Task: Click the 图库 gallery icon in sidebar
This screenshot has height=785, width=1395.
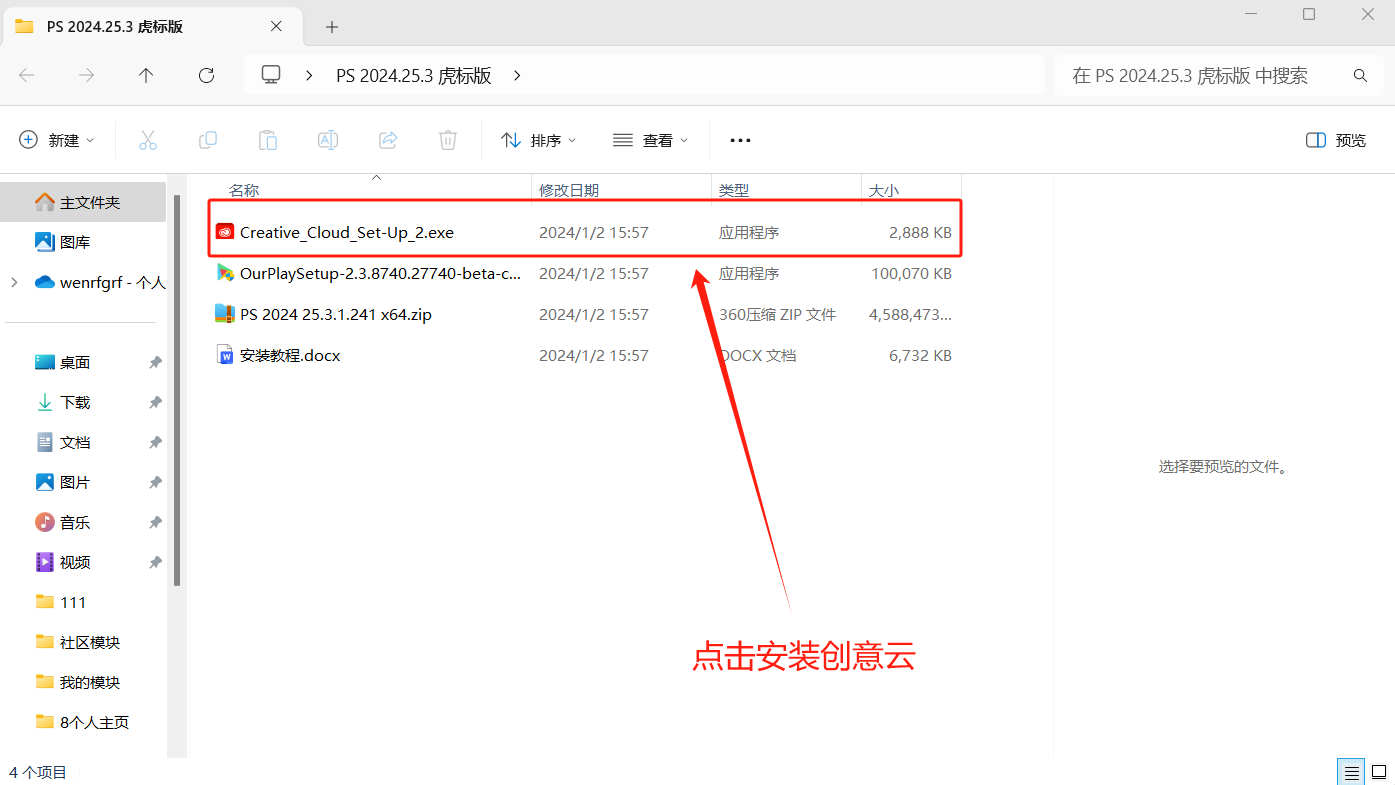Action: 44,242
